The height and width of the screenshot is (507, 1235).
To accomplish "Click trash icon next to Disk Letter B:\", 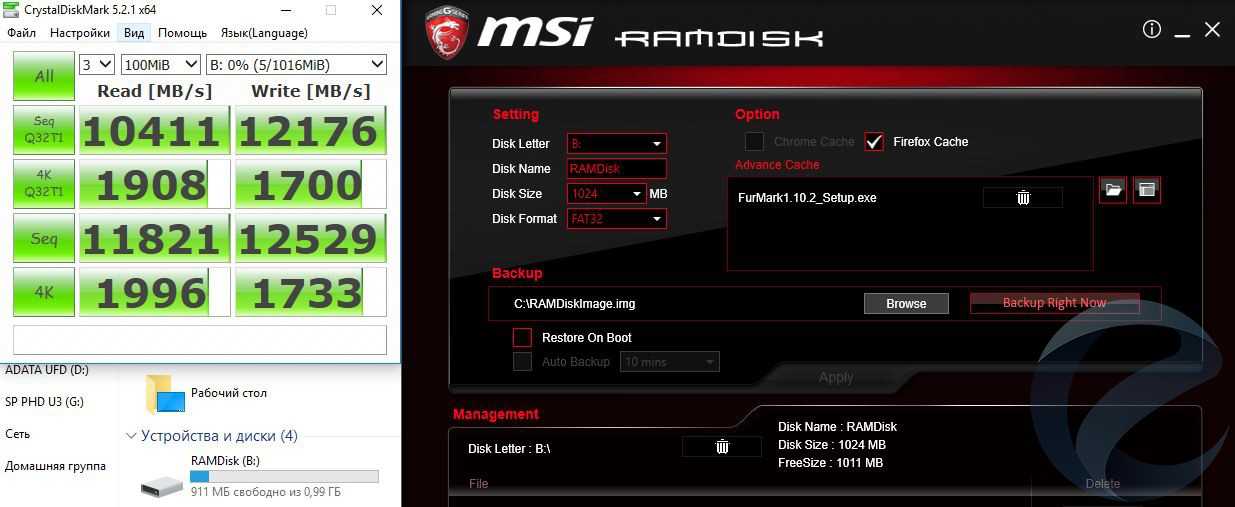I will (x=722, y=447).
